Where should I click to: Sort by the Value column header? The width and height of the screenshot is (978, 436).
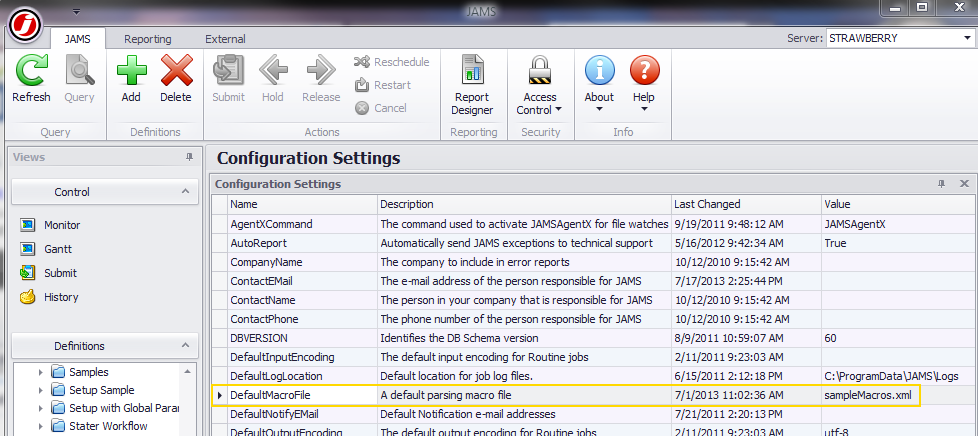coord(899,204)
